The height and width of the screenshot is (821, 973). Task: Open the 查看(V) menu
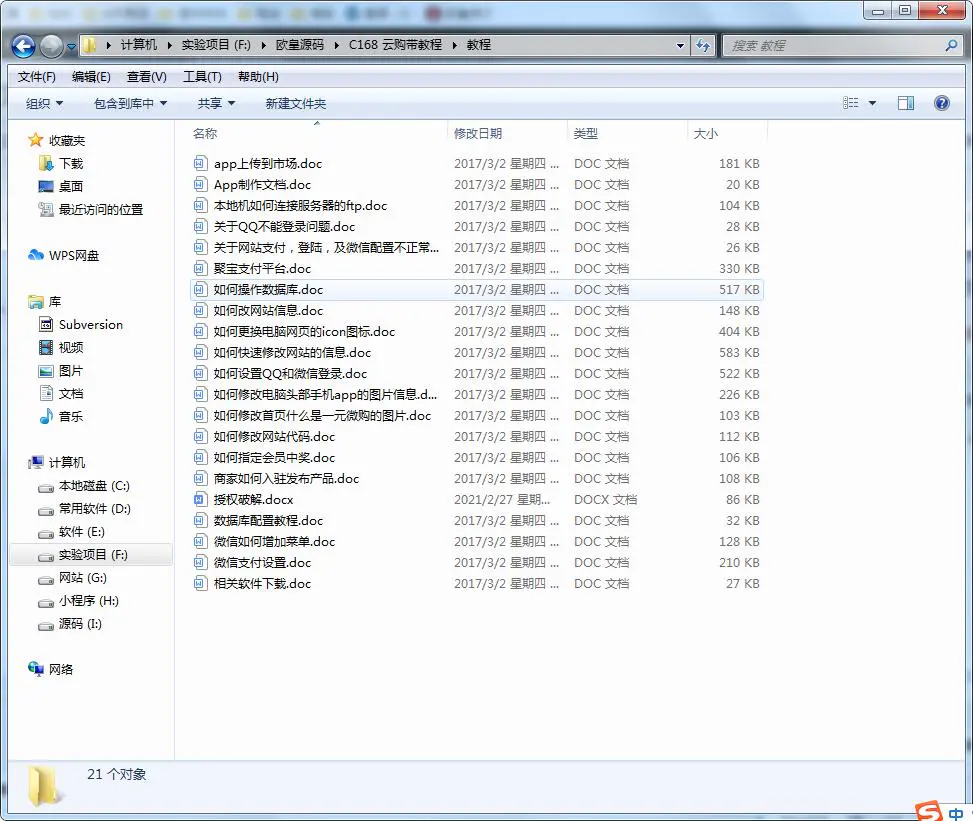[143, 75]
